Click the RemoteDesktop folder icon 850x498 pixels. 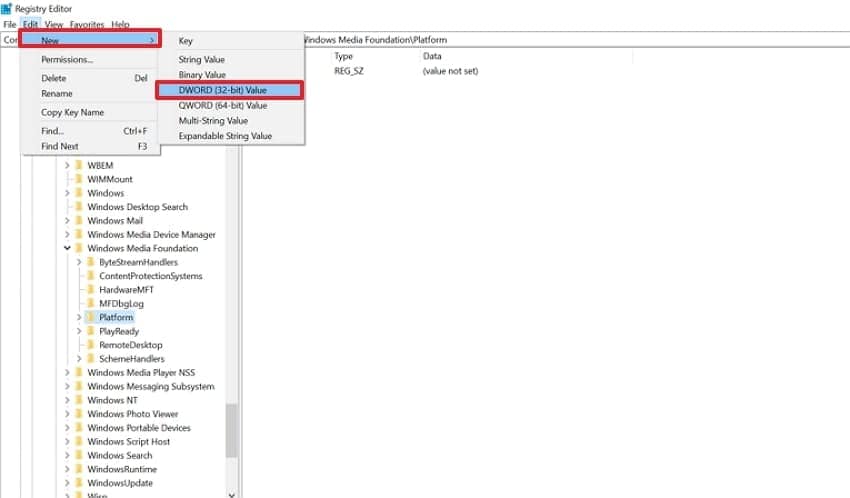(91, 345)
